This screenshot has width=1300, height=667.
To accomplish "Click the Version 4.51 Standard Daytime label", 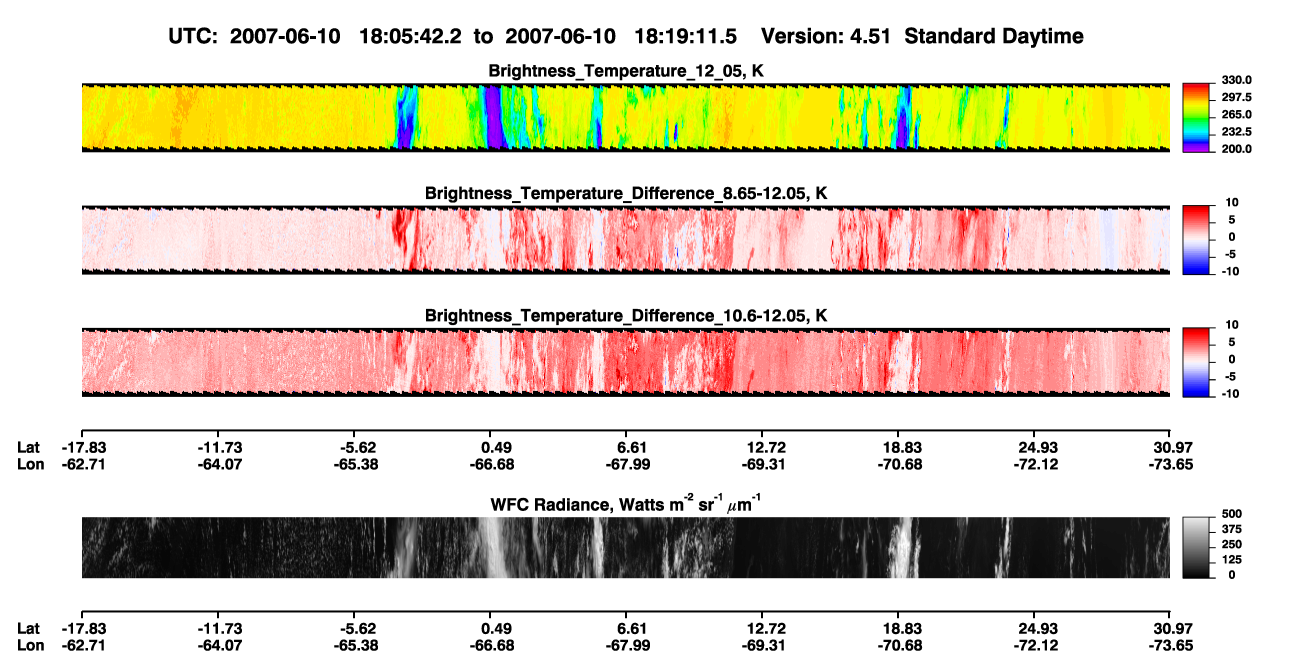I will 922,36.
